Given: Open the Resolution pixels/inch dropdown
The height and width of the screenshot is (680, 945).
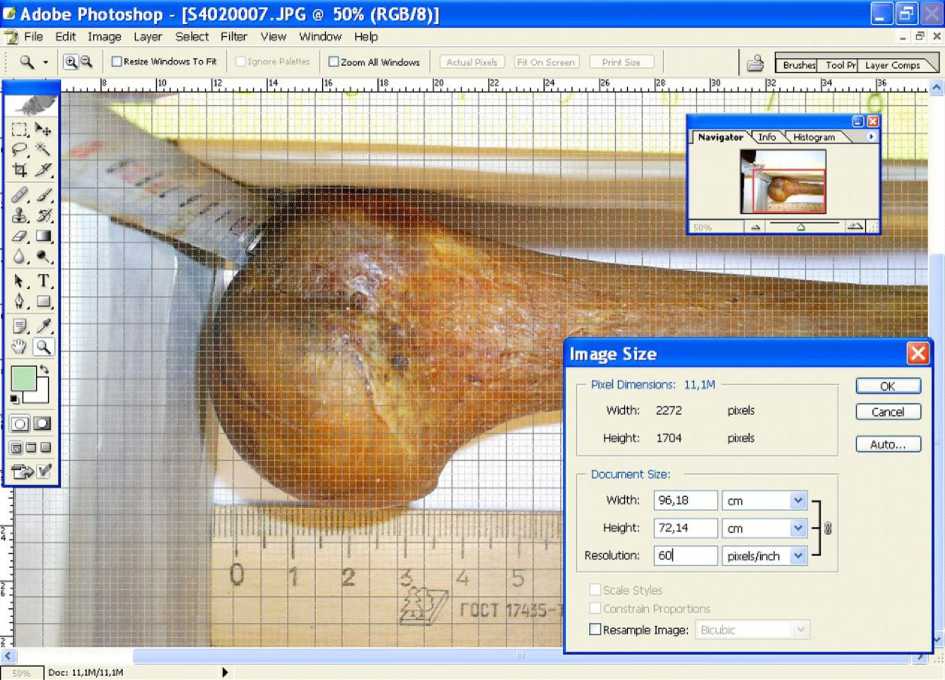Looking at the screenshot, I should (x=798, y=556).
